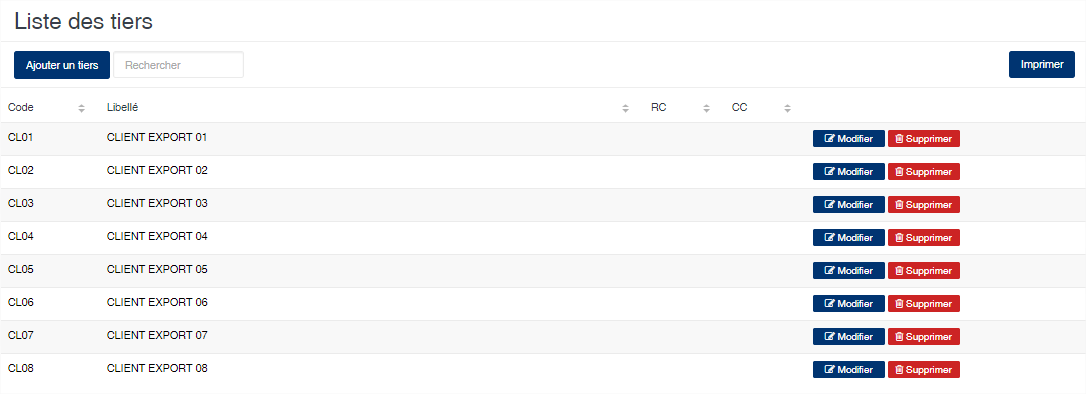Delete the CL07 entry
Viewport: 1086px width, 394px height.
click(923, 337)
